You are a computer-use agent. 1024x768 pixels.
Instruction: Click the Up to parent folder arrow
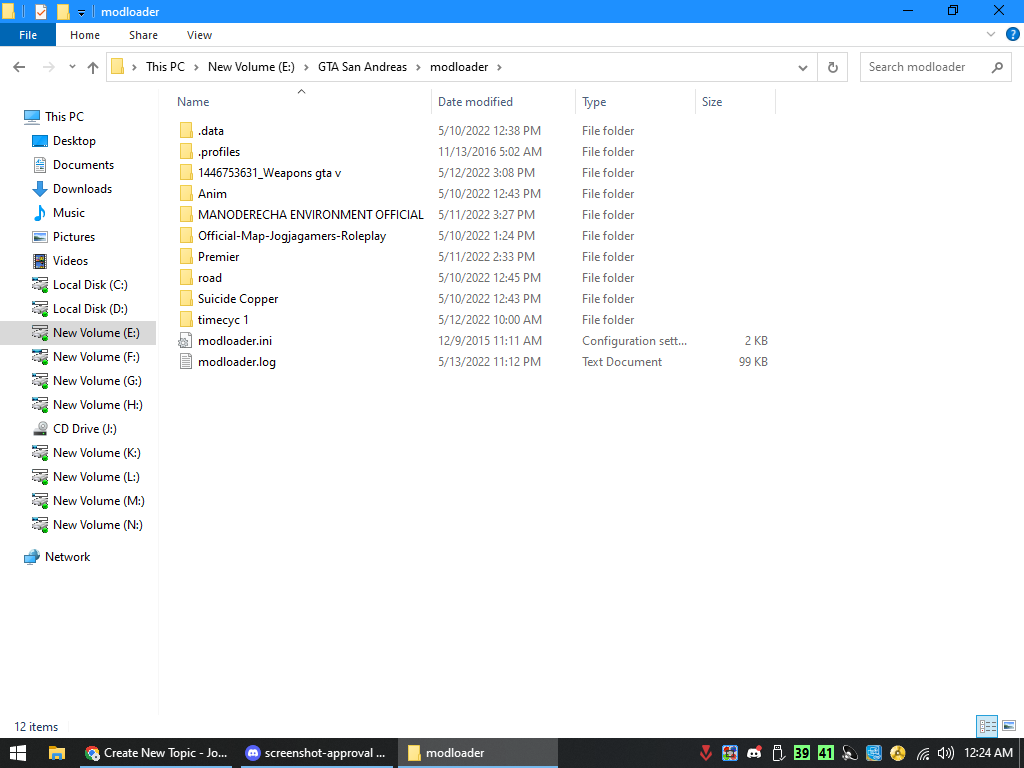pos(93,67)
